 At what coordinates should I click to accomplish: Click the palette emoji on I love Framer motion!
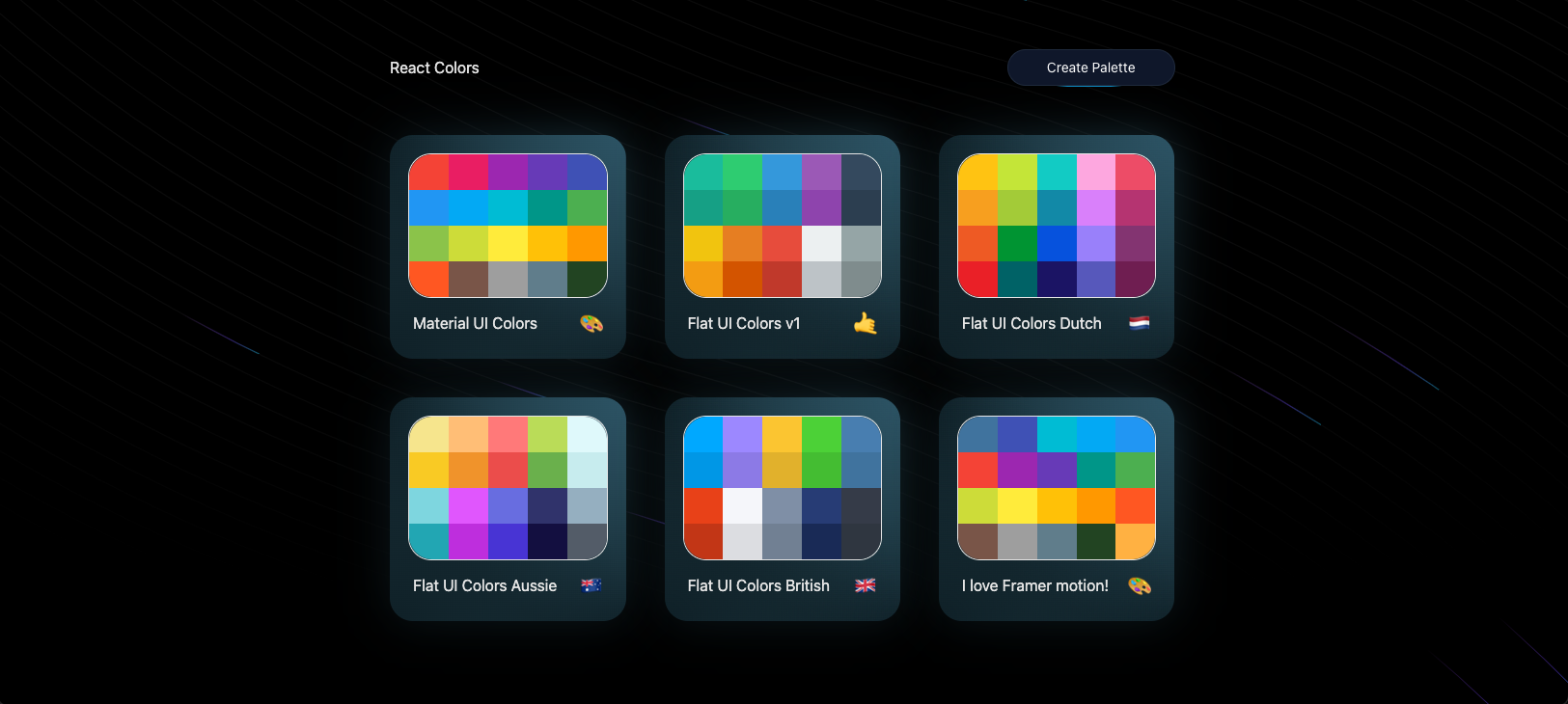tap(1140, 585)
